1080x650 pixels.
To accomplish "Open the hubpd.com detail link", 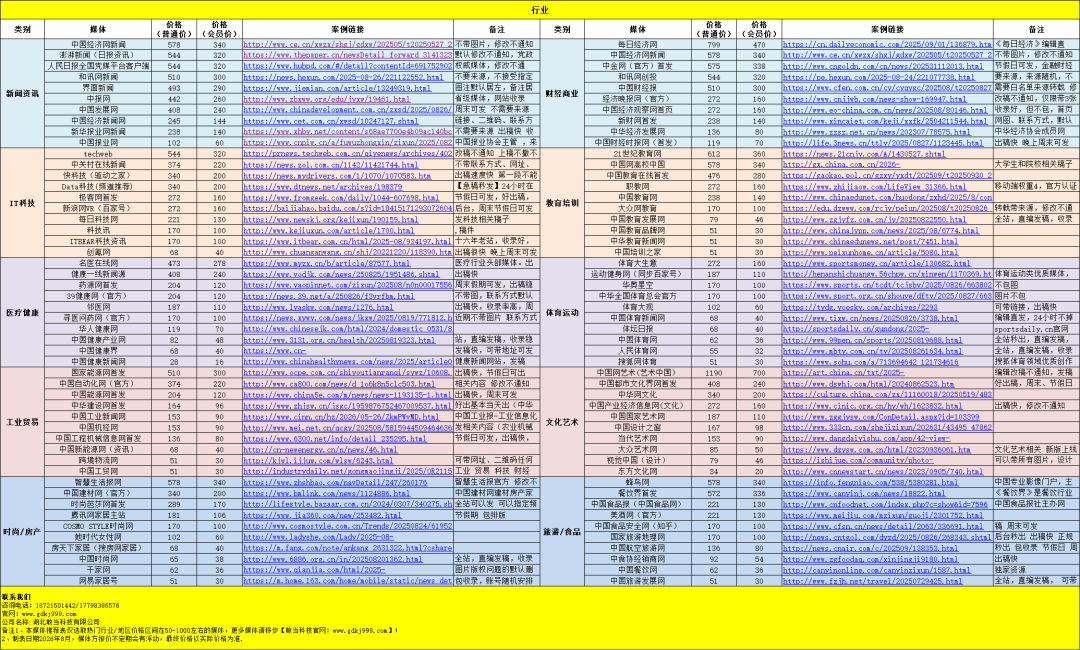I will click(x=347, y=66).
